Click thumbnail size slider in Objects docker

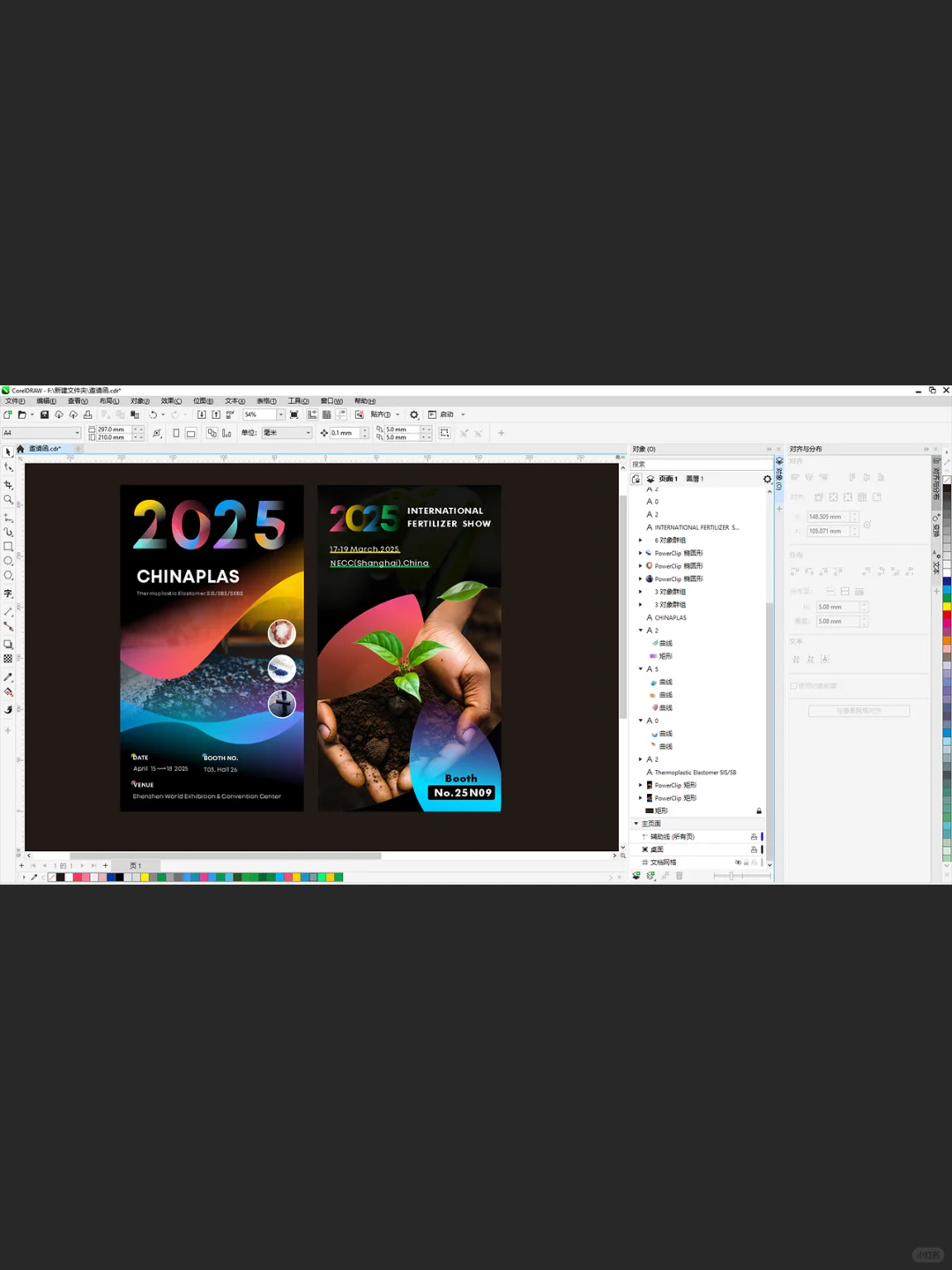(732, 876)
